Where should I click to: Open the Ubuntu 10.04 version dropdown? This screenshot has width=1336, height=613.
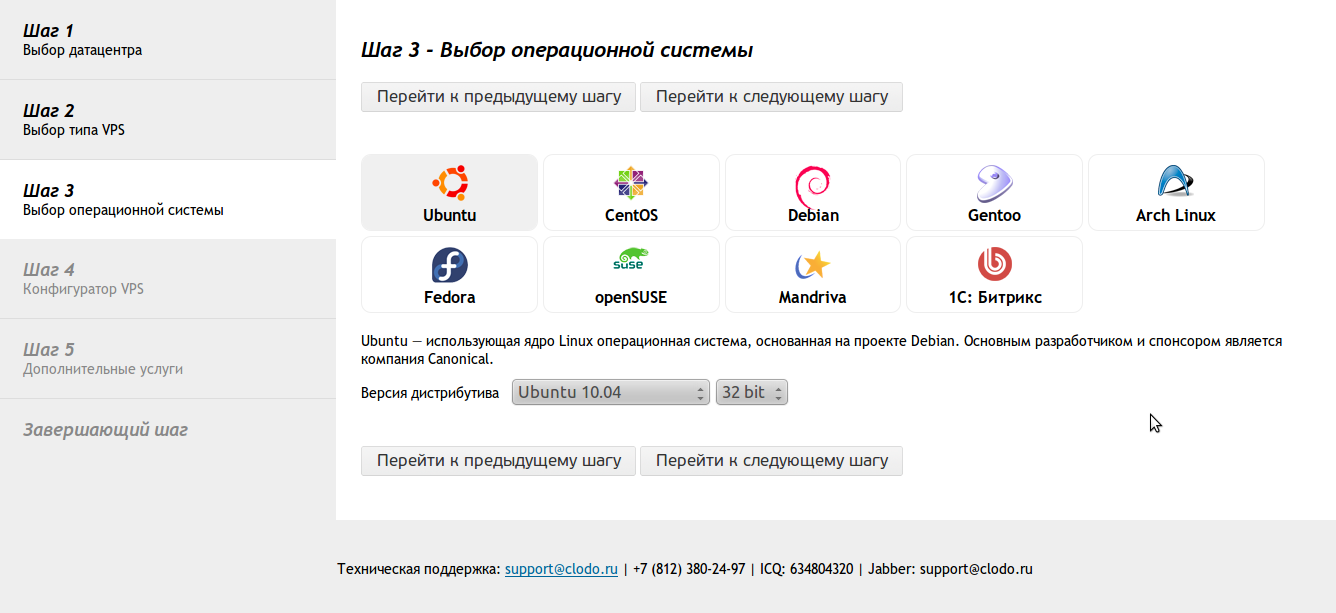[x=610, y=393]
